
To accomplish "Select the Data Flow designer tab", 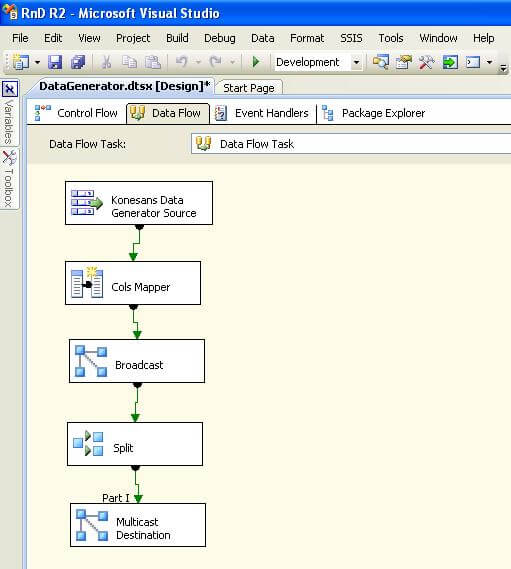I will (x=168, y=113).
